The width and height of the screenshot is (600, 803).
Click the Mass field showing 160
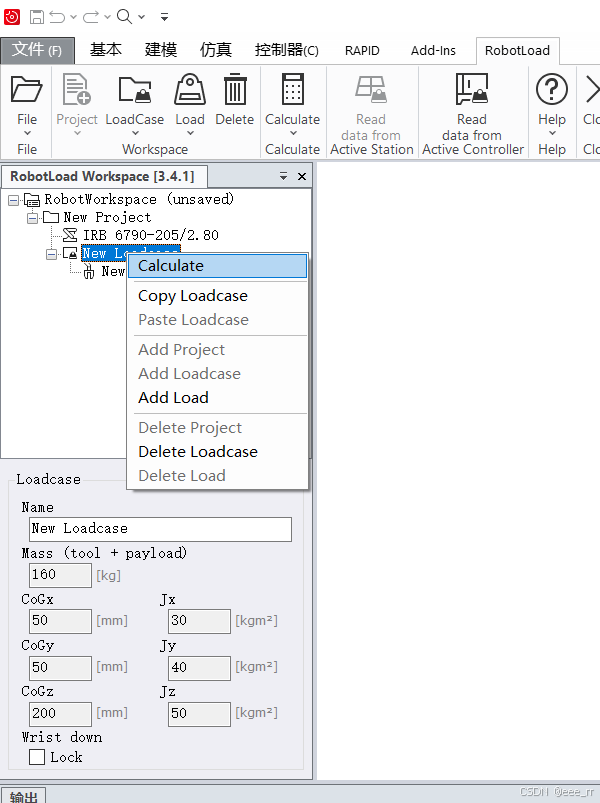(60, 575)
